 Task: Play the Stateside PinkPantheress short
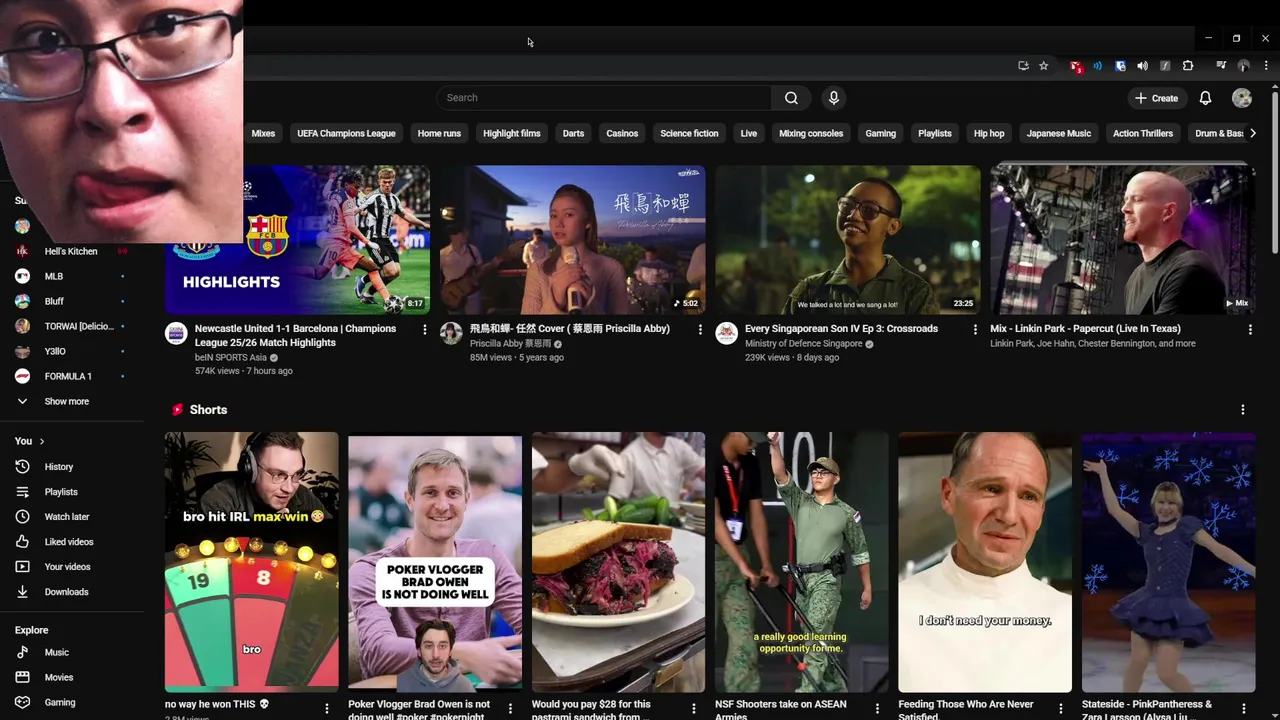point(1168,562)
